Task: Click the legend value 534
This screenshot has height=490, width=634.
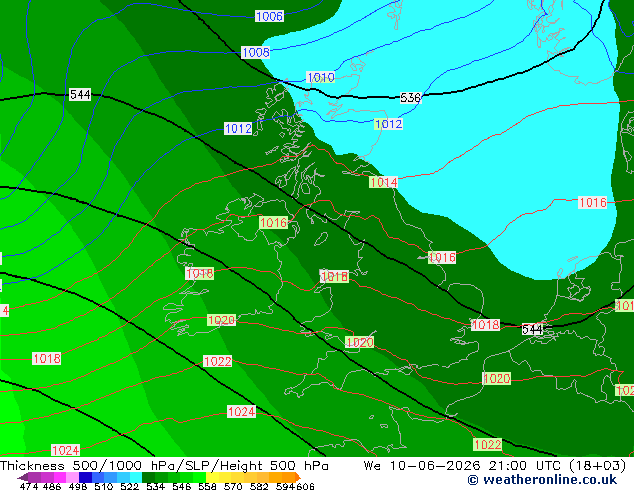Action: [155, 486]
